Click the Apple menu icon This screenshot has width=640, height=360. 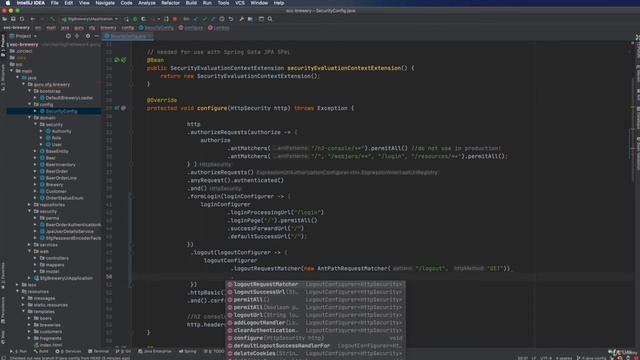(7, 3)
